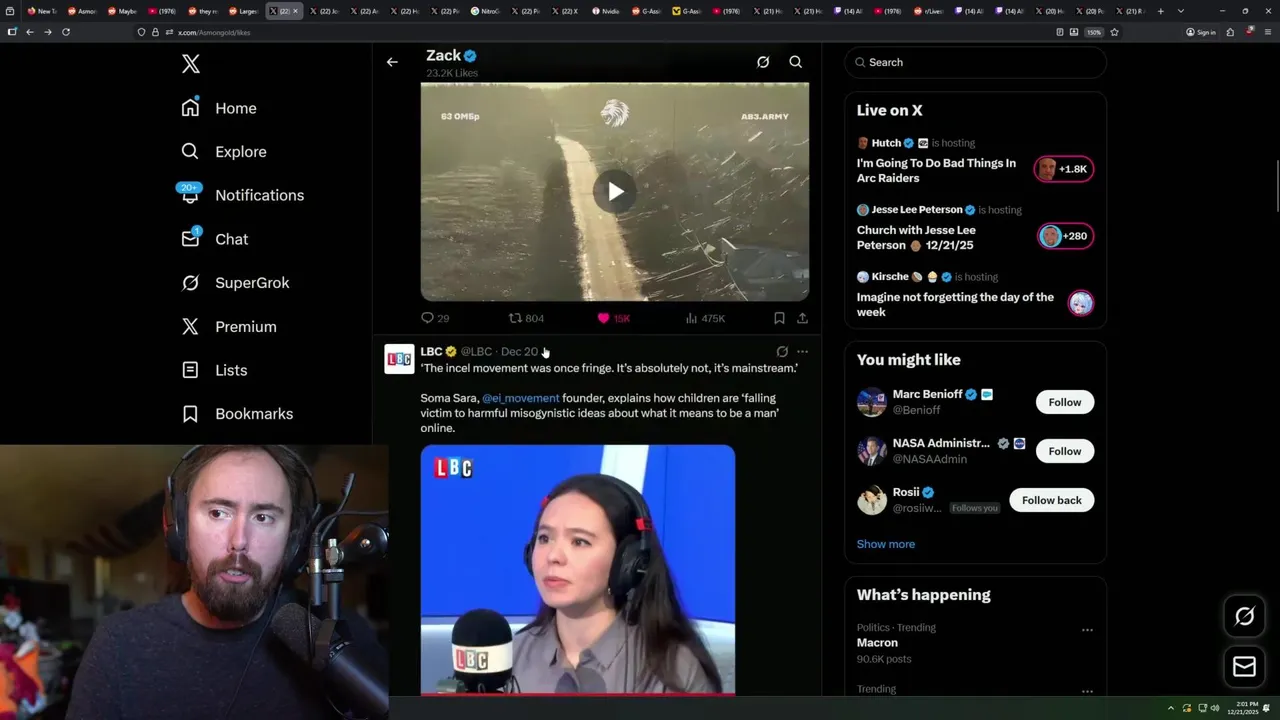Image resolution: width=1280 pixels, height=720 pixels.
Task: Expand the list-all-tabs chevron in the tab bar
Action: [1181, 11]
